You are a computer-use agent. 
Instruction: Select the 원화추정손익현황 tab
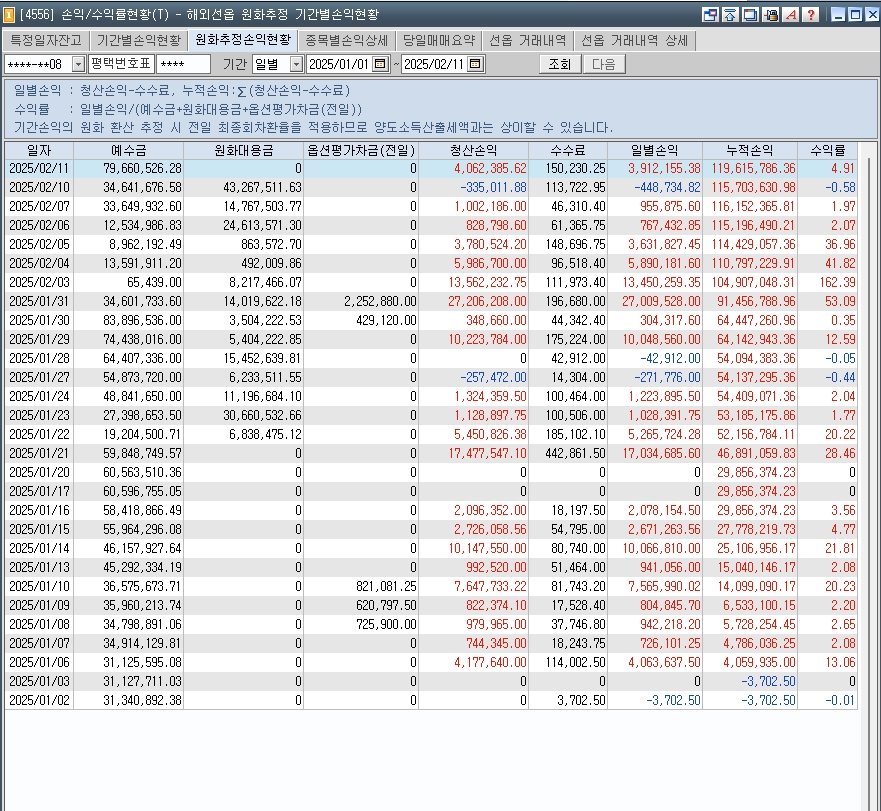pyautogui.click(x=243, y=39)
